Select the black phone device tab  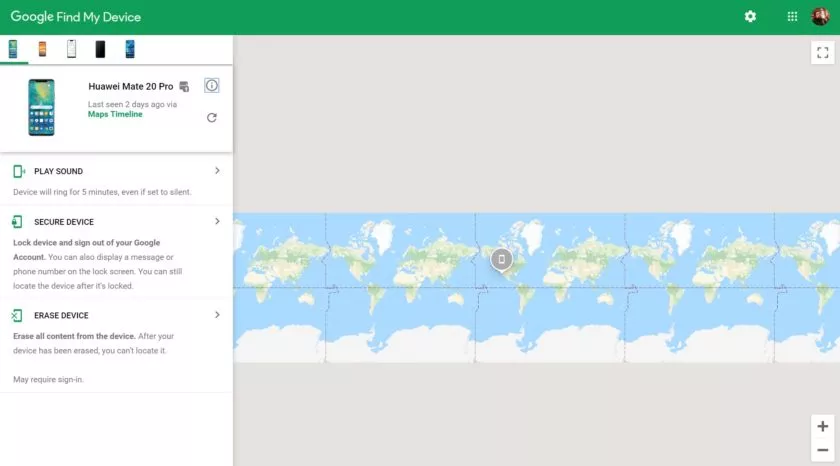pyautogui.click(x=100, y=49)
